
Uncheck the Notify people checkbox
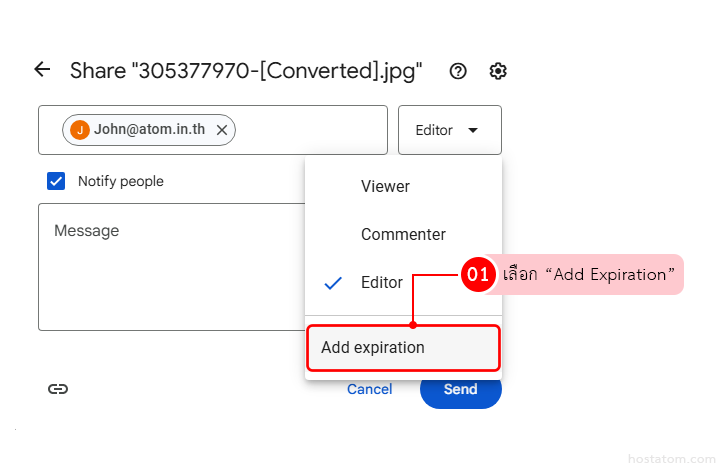(x=57, y=181)
